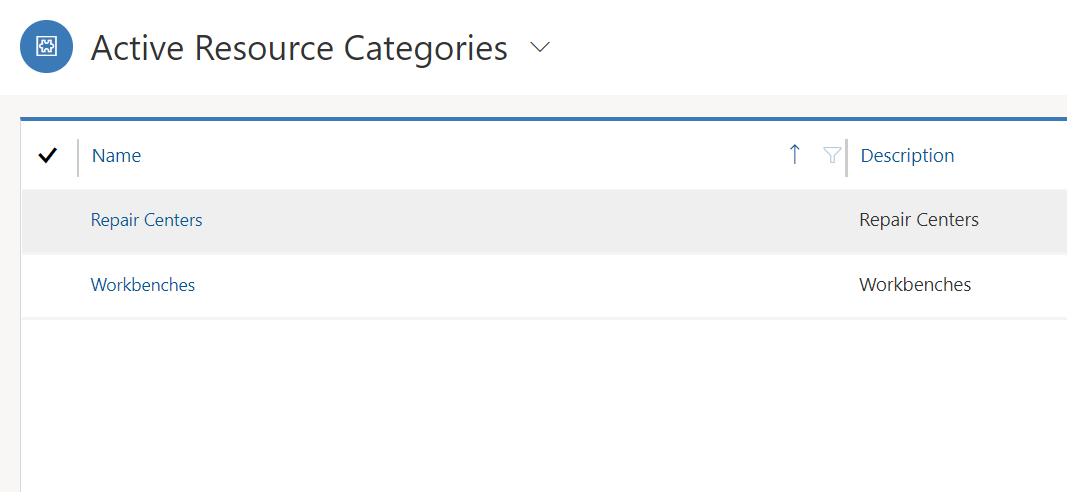Click the Workbenches description cell

(x=915, y=285)
